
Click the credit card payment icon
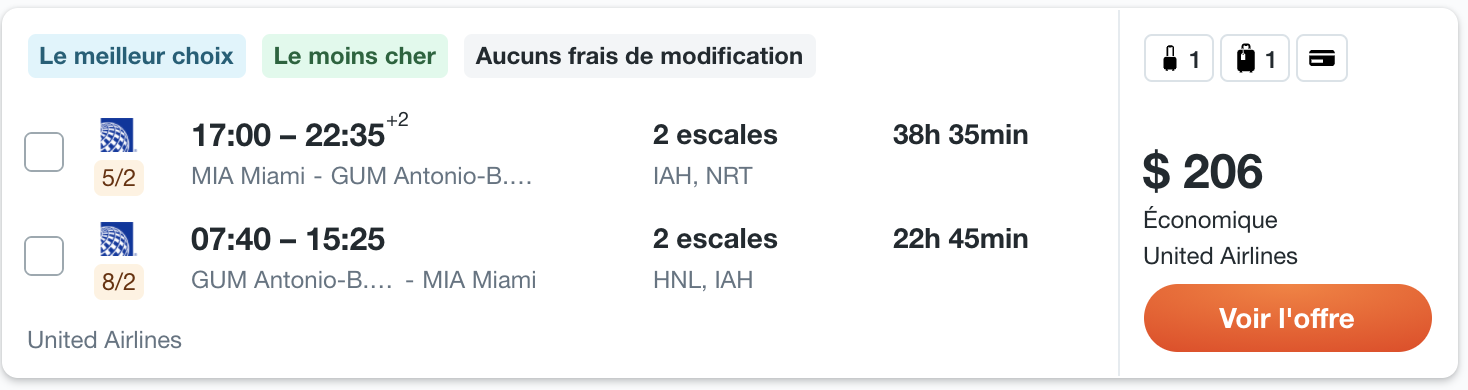(1322, 59)
